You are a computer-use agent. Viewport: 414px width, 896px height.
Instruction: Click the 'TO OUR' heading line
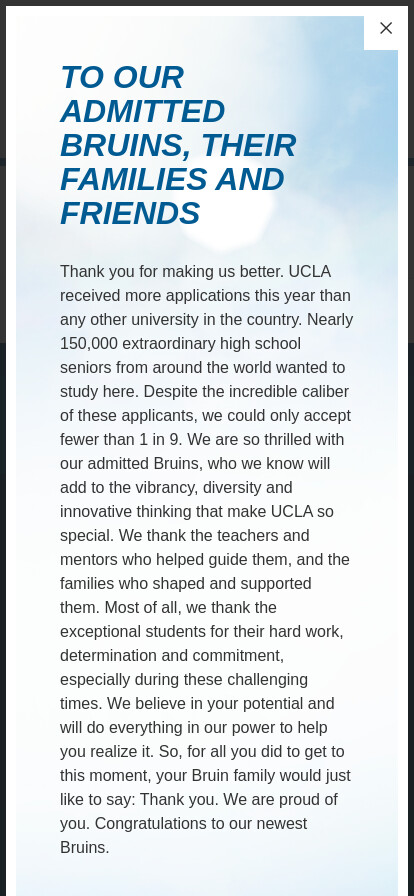click(x=122, y=77)
